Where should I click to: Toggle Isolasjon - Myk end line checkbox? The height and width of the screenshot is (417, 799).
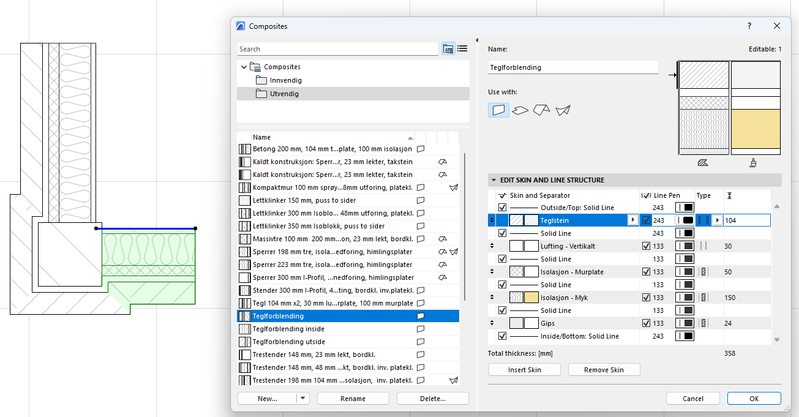(x=646, y=298)
